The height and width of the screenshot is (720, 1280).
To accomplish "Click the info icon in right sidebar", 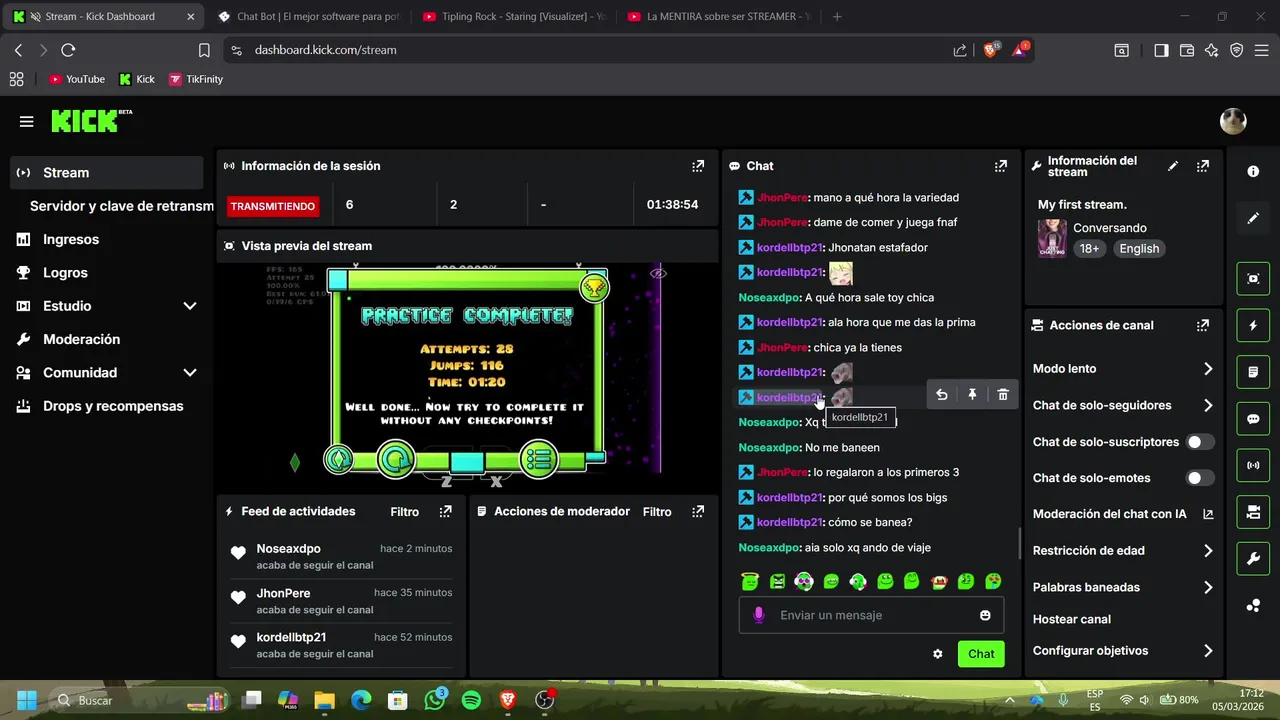I will pos(1253,172).
